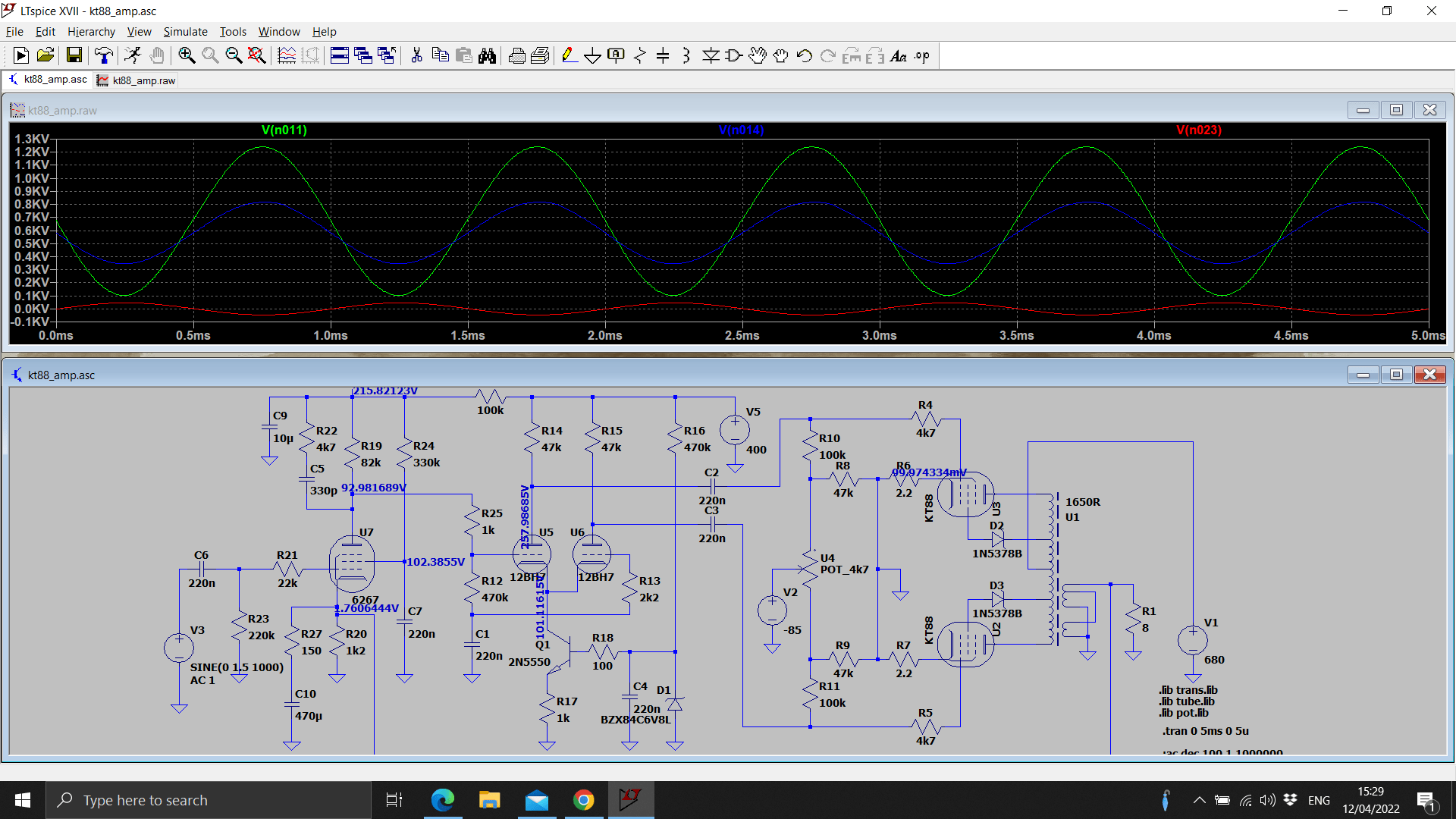Switch to the kt88_amp.raw tab
This screenshot has height=819, width=1456.
(x=136, y=80)
